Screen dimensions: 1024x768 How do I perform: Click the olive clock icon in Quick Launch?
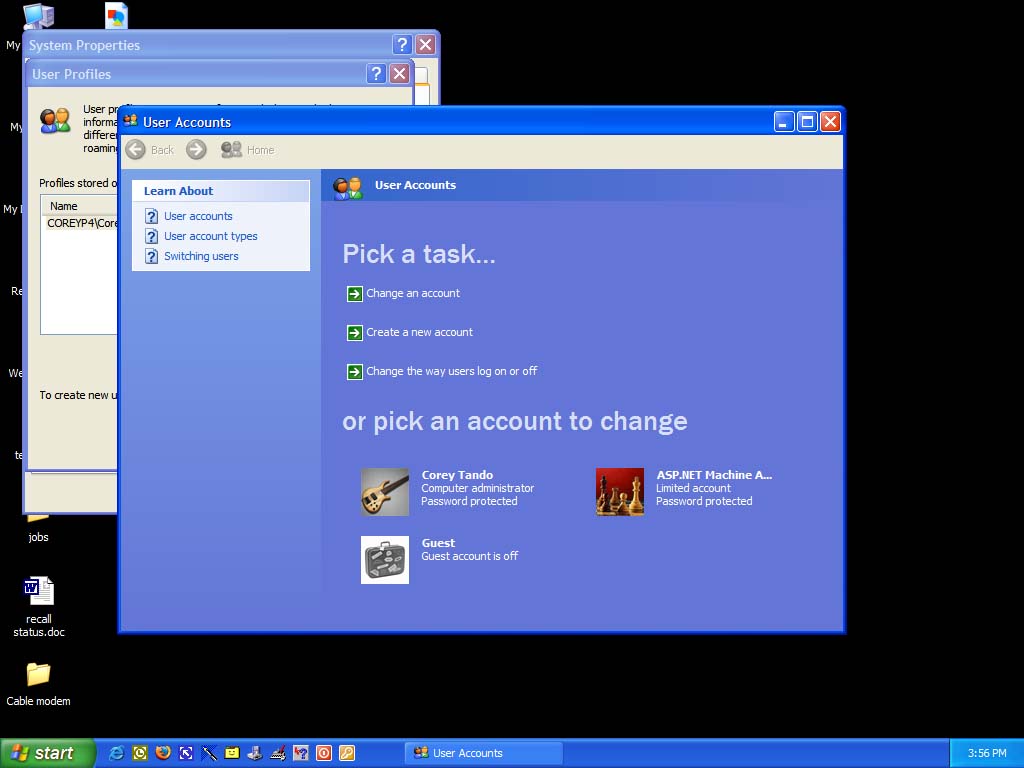click(x=140, y=753)
